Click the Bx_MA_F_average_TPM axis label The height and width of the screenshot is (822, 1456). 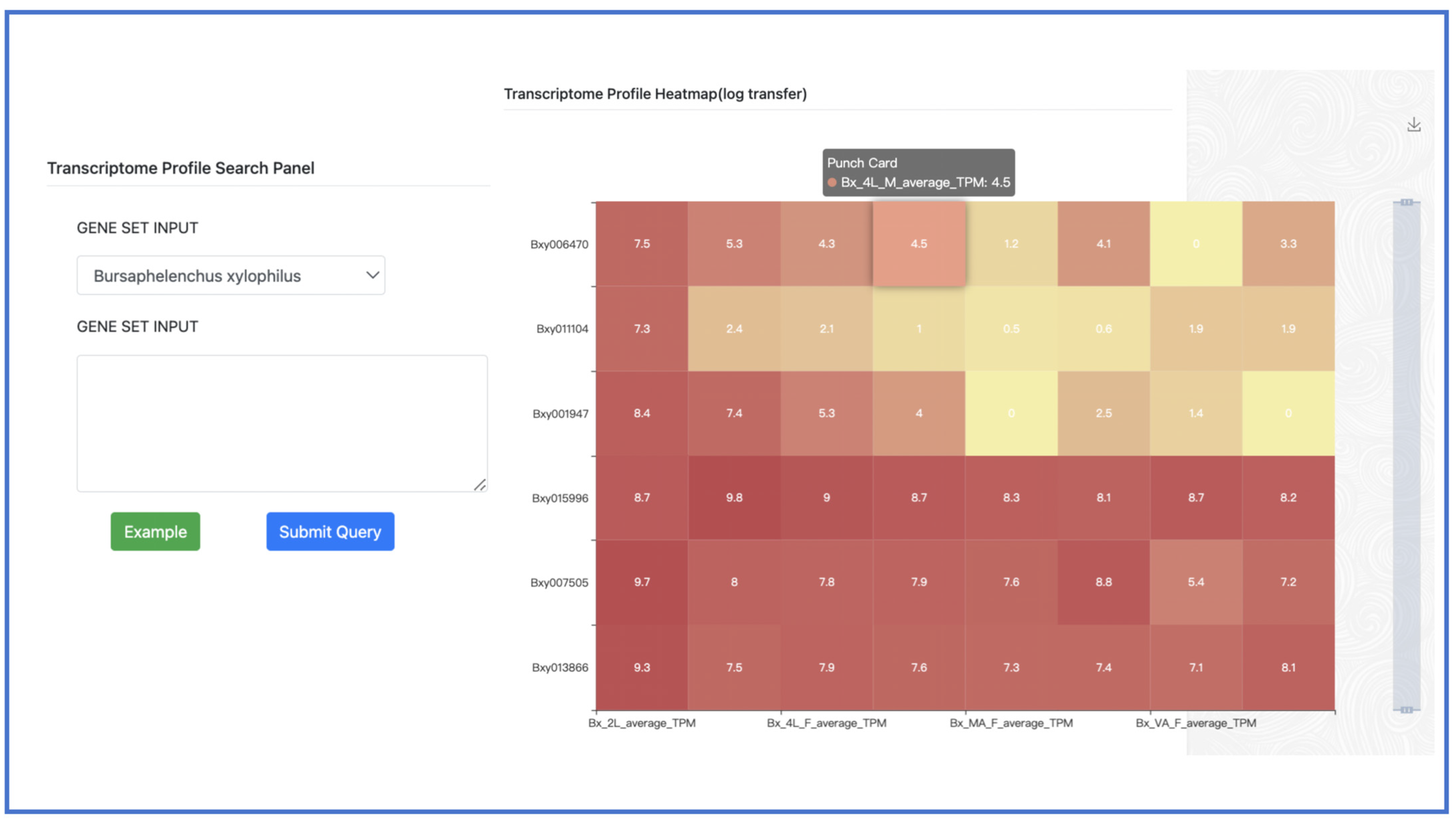coord(1010,723)
